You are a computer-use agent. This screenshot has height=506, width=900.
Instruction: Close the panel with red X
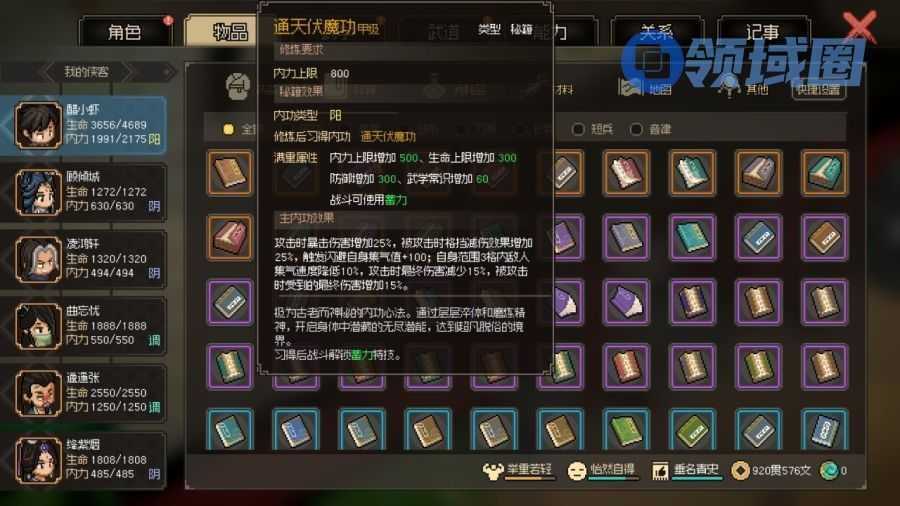pyautogui.click(x=859, y=26)
